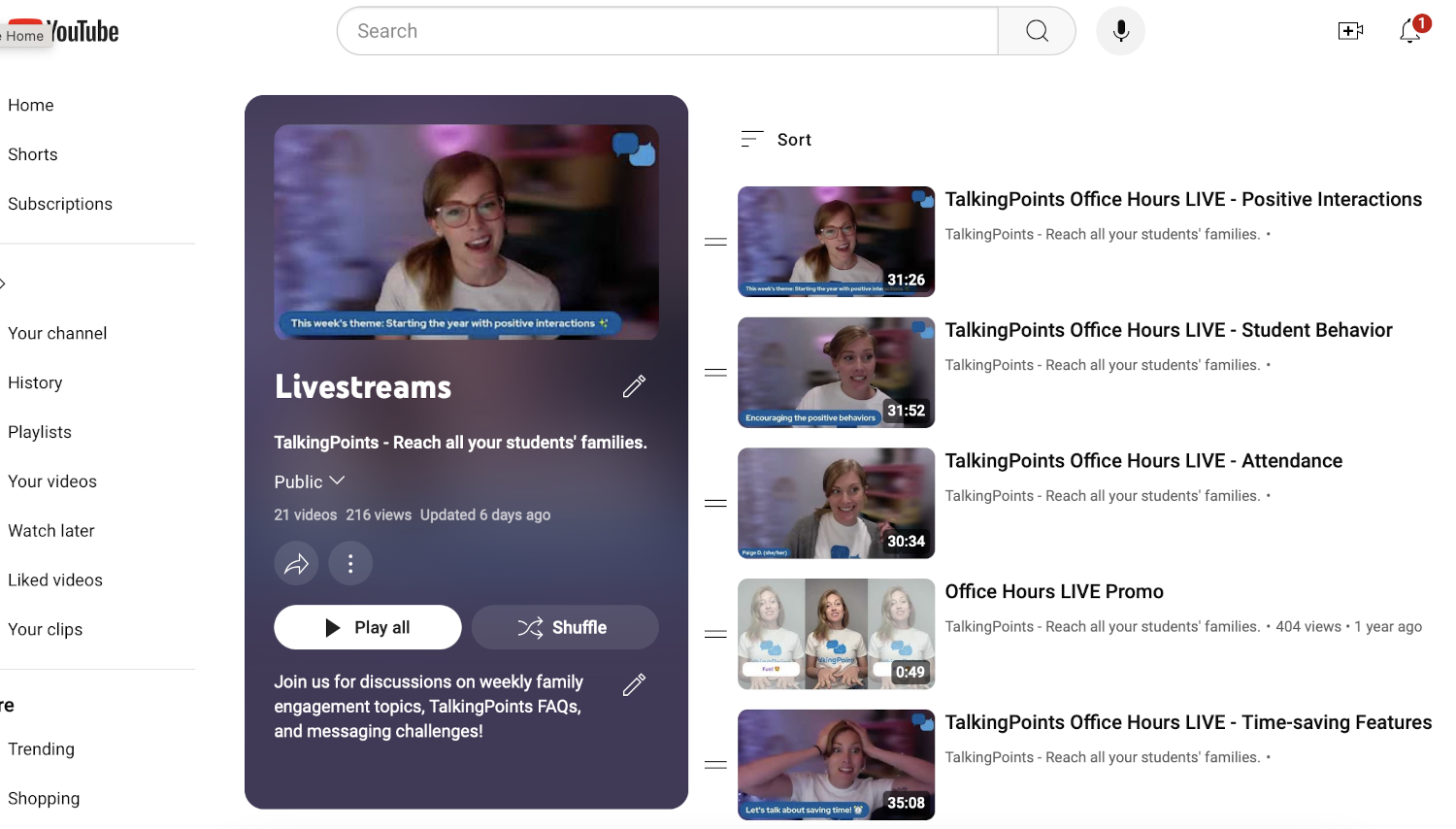Edit the playlist description pencil

click(x=634, y=684)
